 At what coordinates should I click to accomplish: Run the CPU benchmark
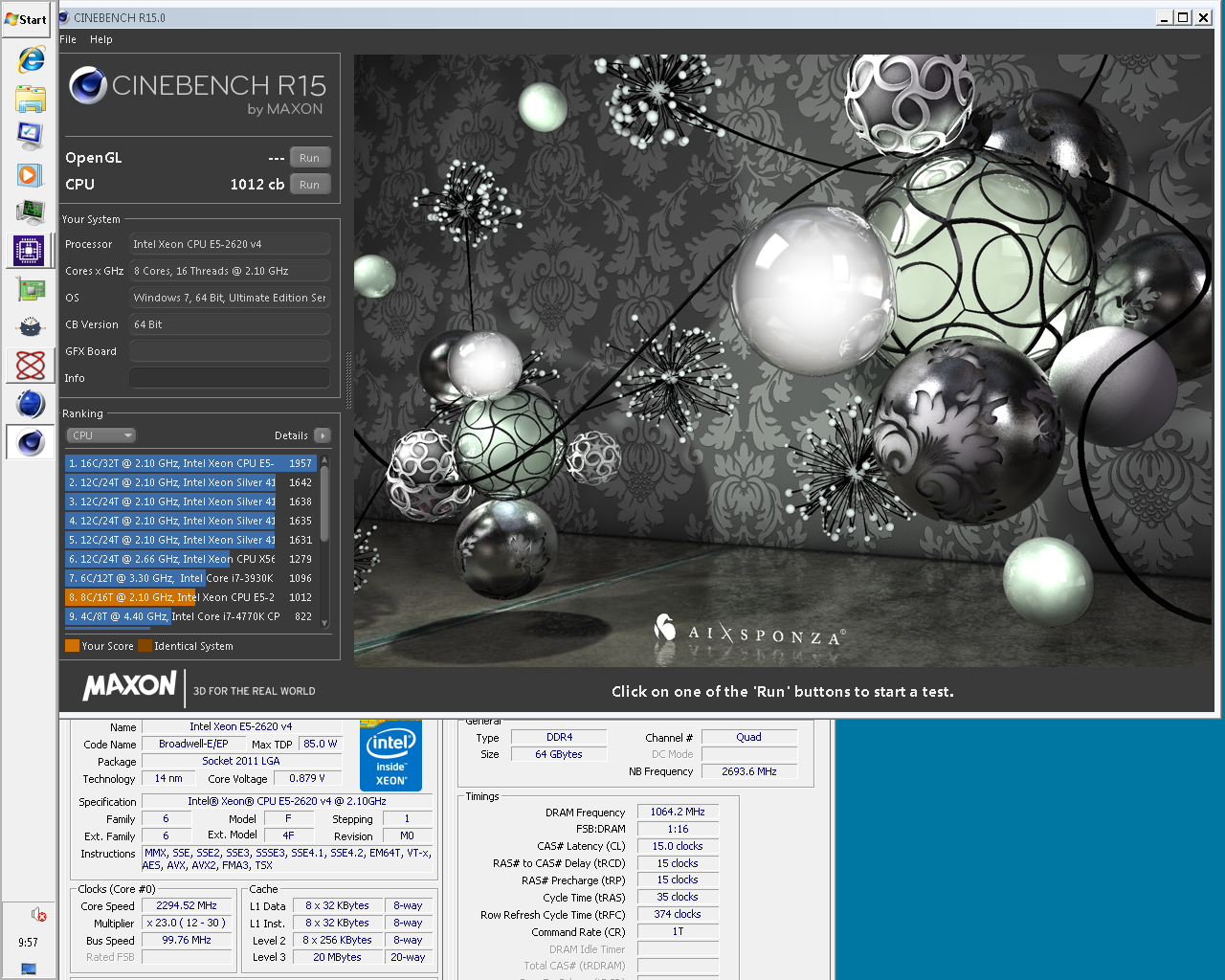(x=310, y=185)
